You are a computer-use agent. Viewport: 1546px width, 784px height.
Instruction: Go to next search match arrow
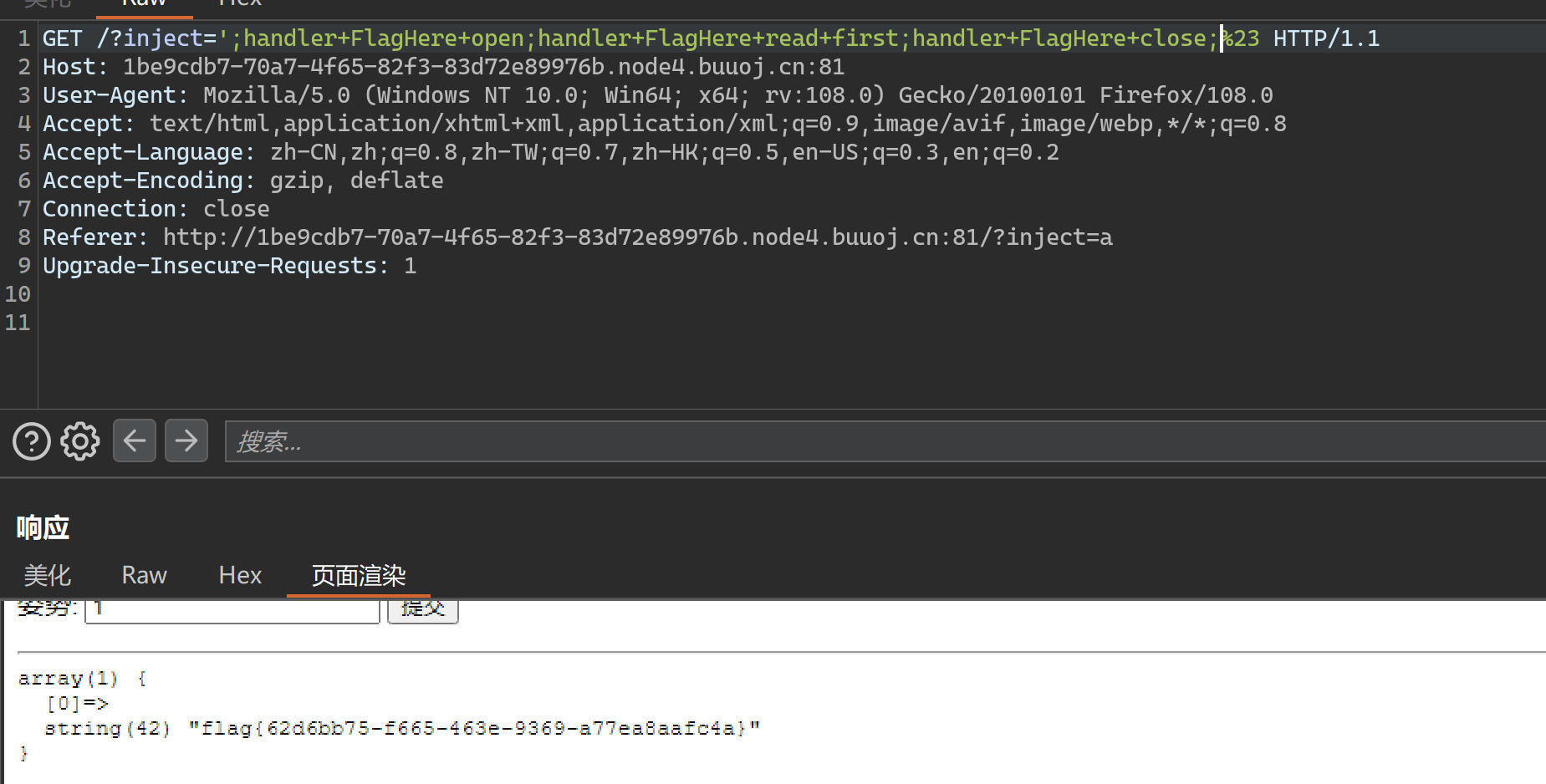coord(186,440)
